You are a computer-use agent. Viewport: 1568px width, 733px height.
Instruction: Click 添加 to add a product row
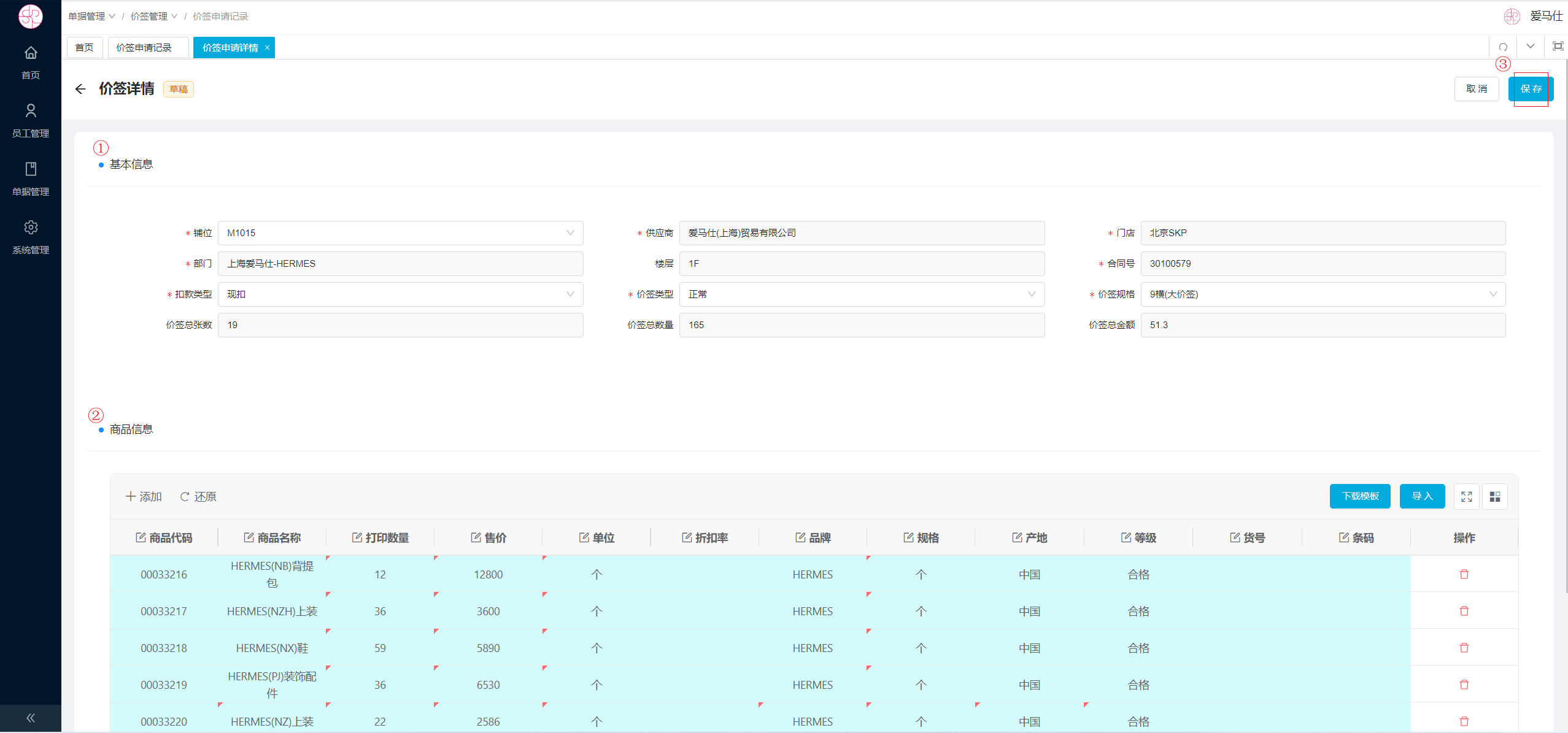tap(144, 496)
